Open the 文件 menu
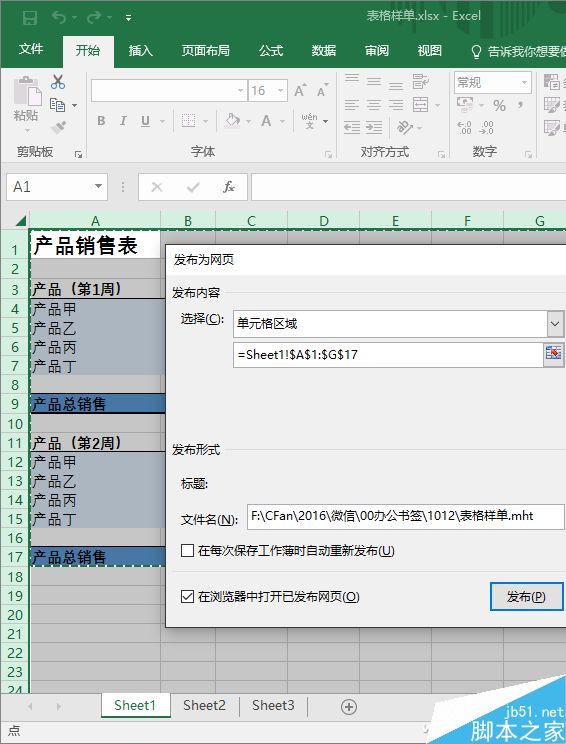The image size is (566, 744). coord(31,49)
